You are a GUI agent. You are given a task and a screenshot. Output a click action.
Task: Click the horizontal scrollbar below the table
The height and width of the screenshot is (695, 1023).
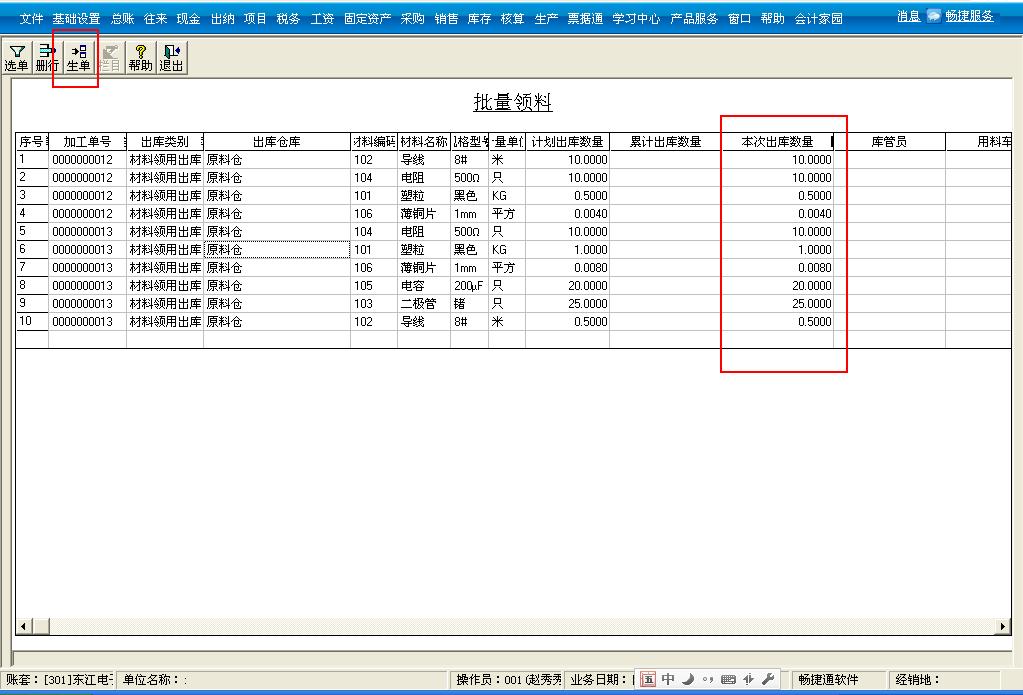pyautogui.click(x=500, y=625)
